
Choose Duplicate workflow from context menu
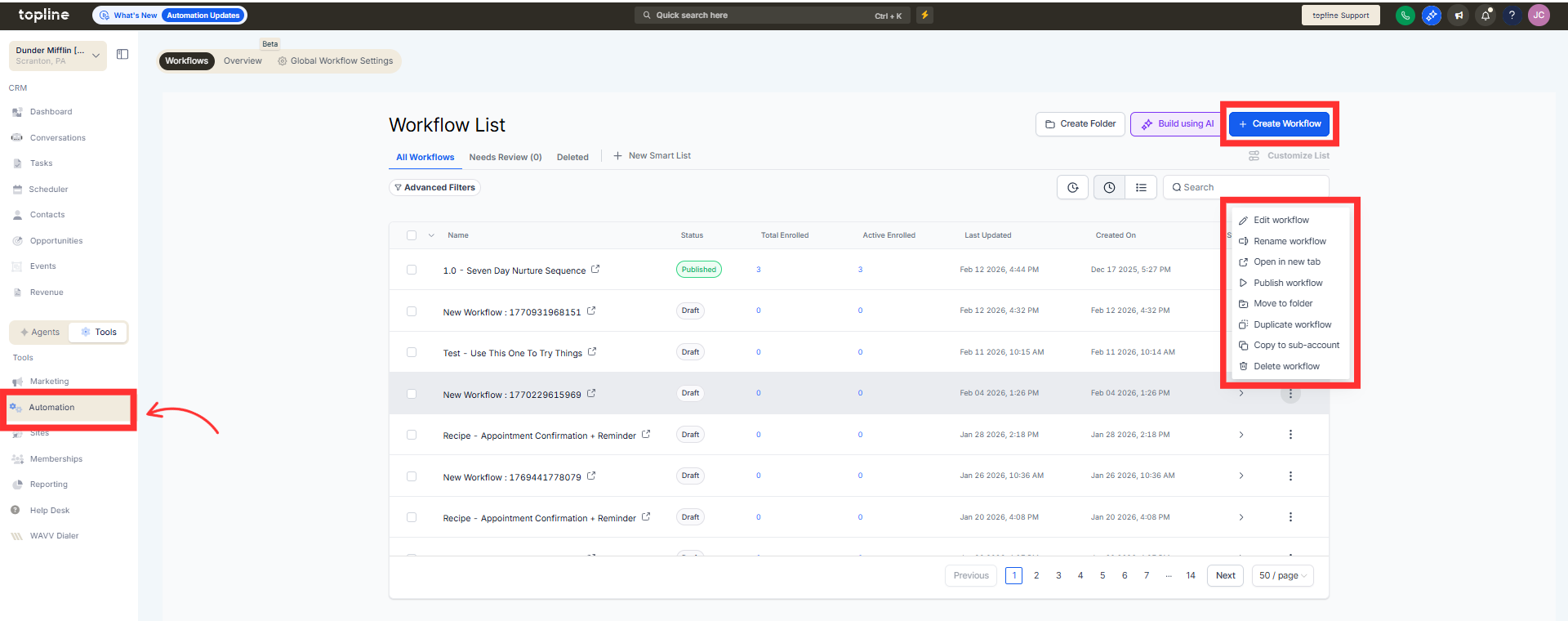(x=1292, y=324)
